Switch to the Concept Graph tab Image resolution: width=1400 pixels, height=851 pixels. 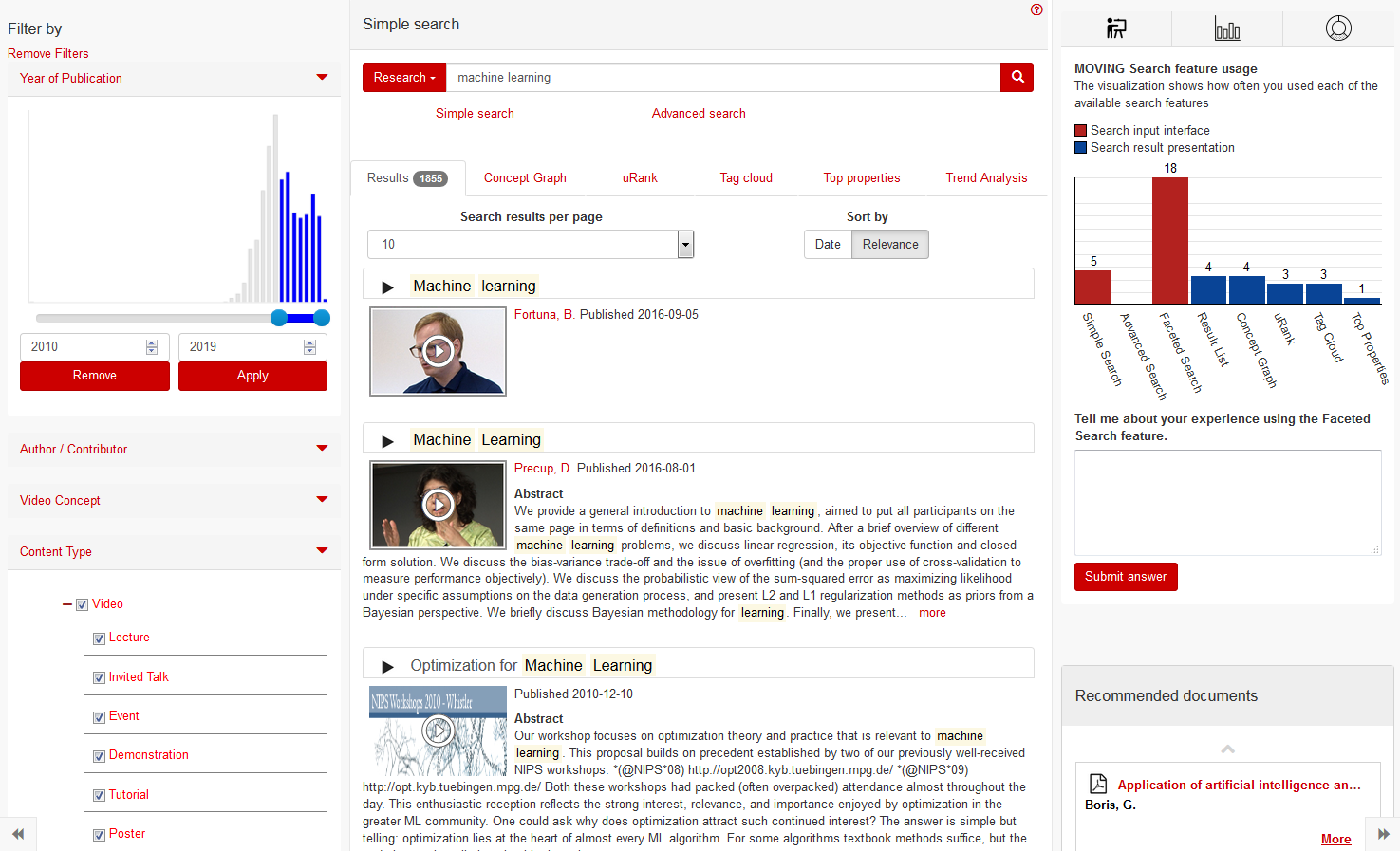pyautogui.click(x=525, y=178)
